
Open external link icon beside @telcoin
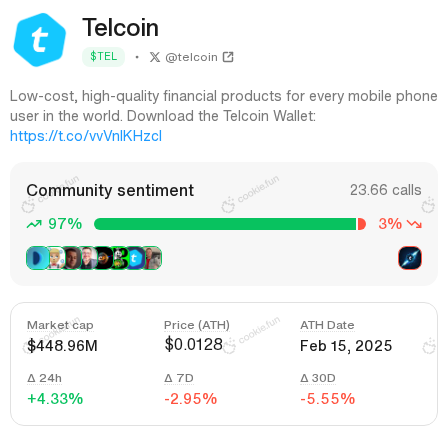(x=228, y=57)
